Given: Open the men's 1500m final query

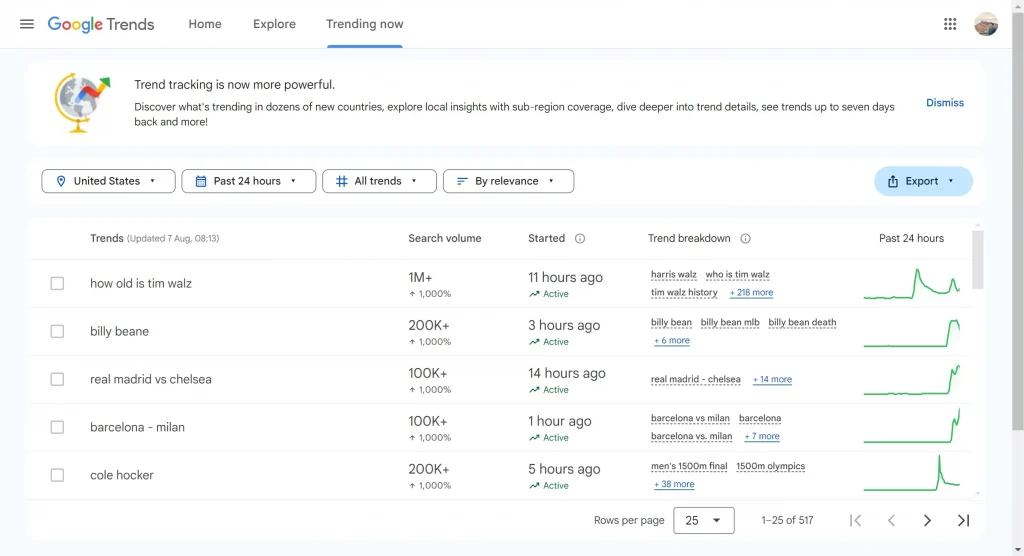Looking at the screenshot, I should click(689, 466).
